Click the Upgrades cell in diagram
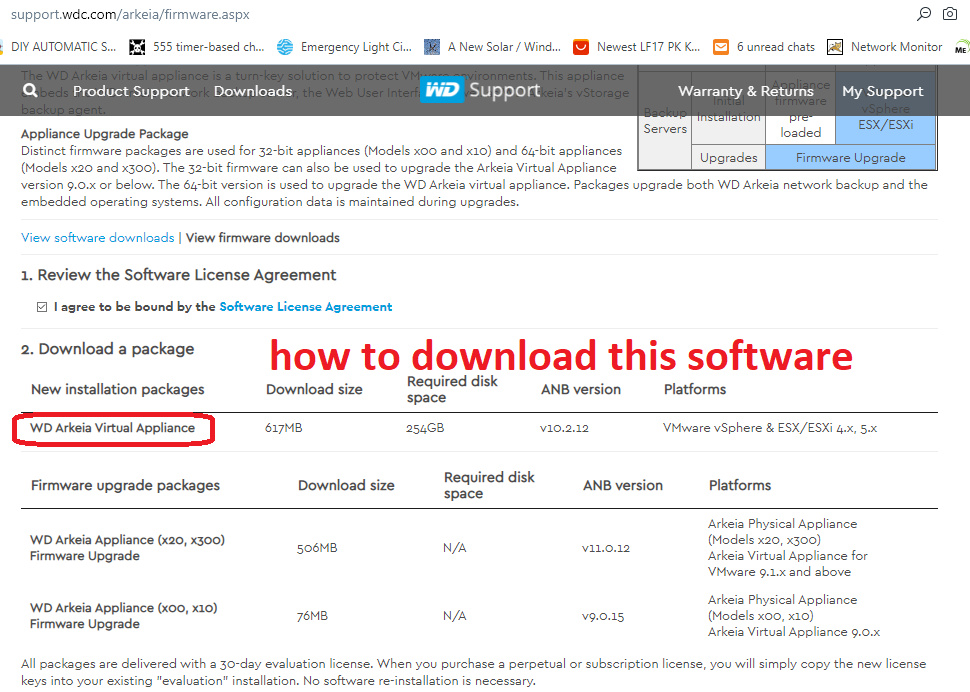Screen dimensions: 970x692 pyautogui.click(x=728, y=158)
